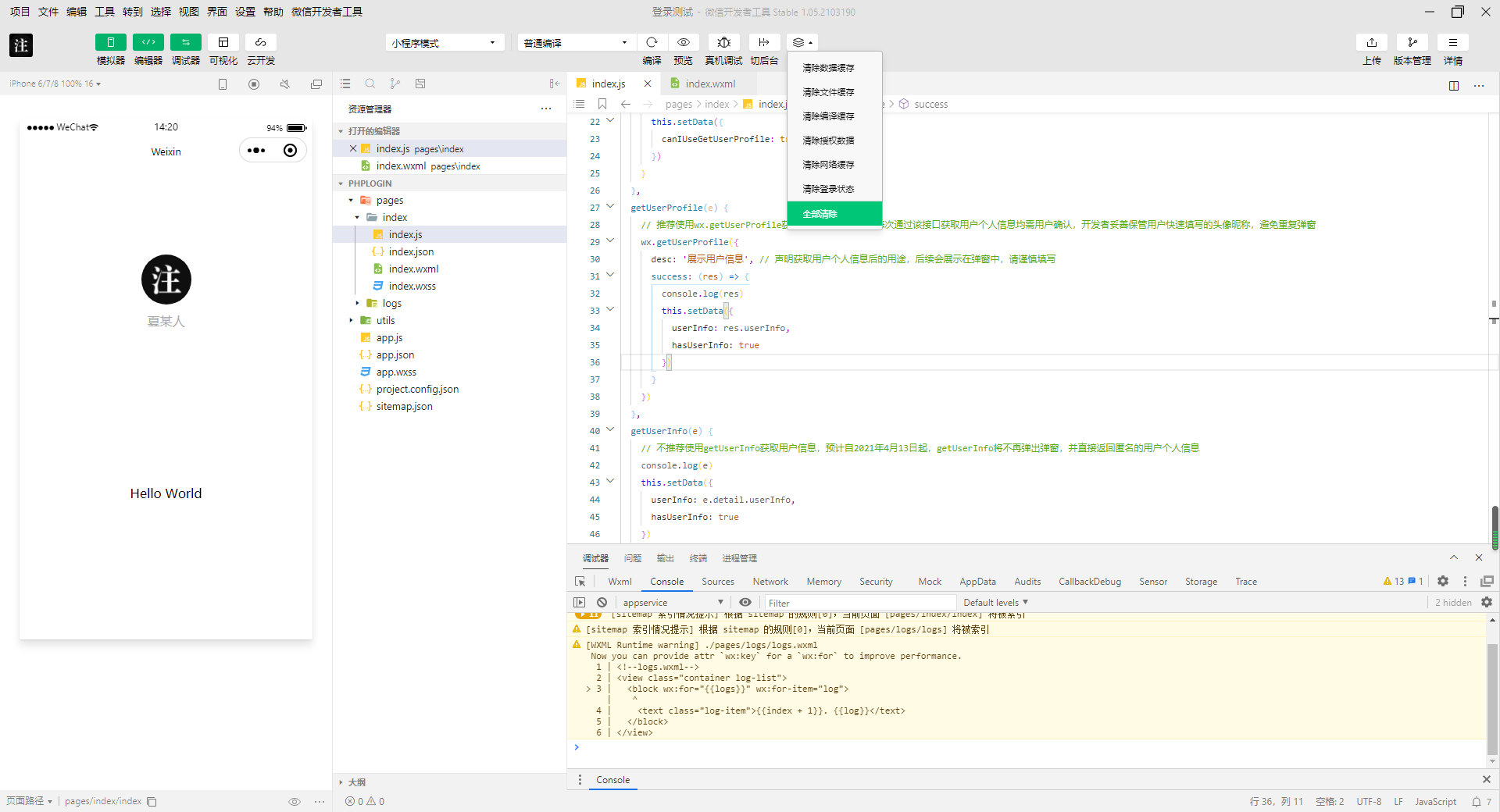The width and height of the screenshot is (1500, 812).
Task: Toggle the simulator mute sound icon
Action: (x=285, y=84)
